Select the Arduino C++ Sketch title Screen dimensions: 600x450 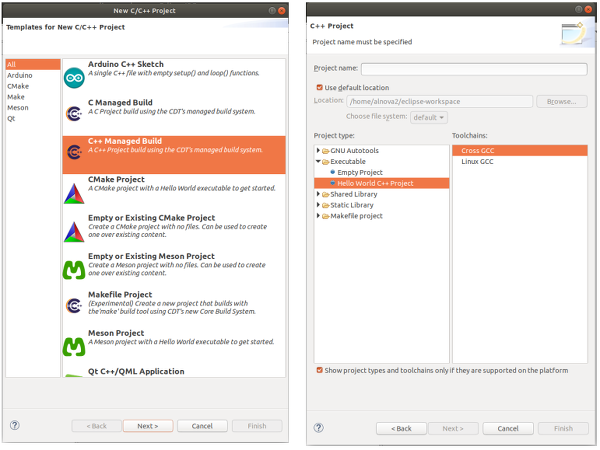[x=126, y=64]
